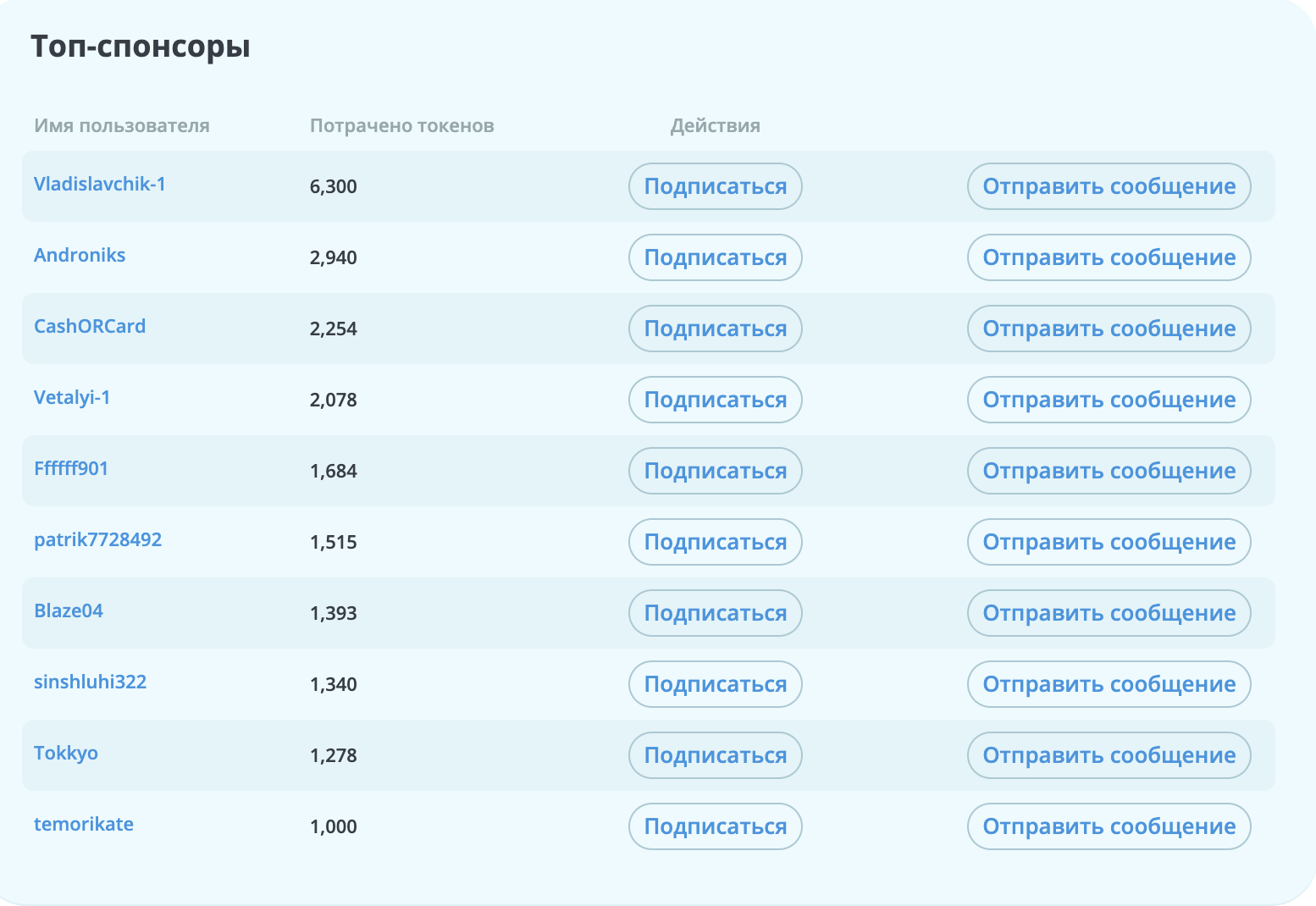The image size is (1316, 906).
Task: Open Vladislavchik-1 user profile link
Action: point(100,184)
